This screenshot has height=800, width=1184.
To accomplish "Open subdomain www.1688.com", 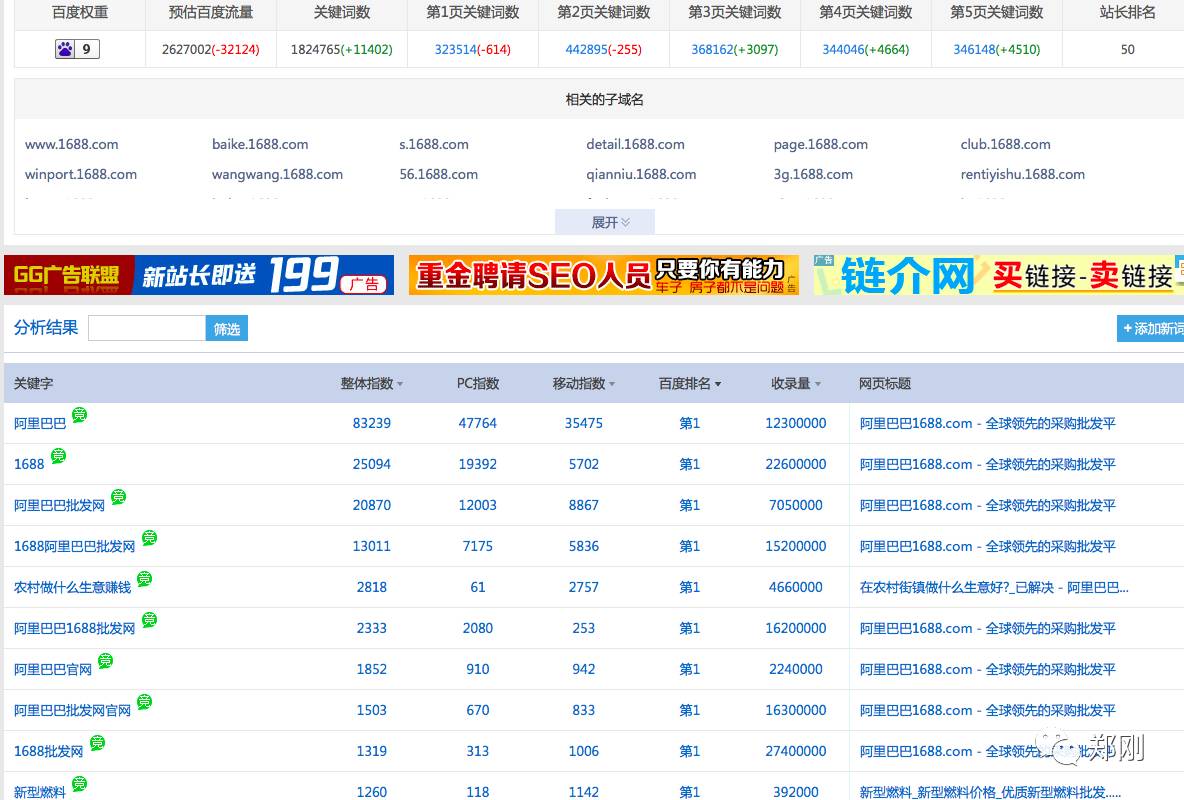I will pyautogui.click(x=72, y=144).
